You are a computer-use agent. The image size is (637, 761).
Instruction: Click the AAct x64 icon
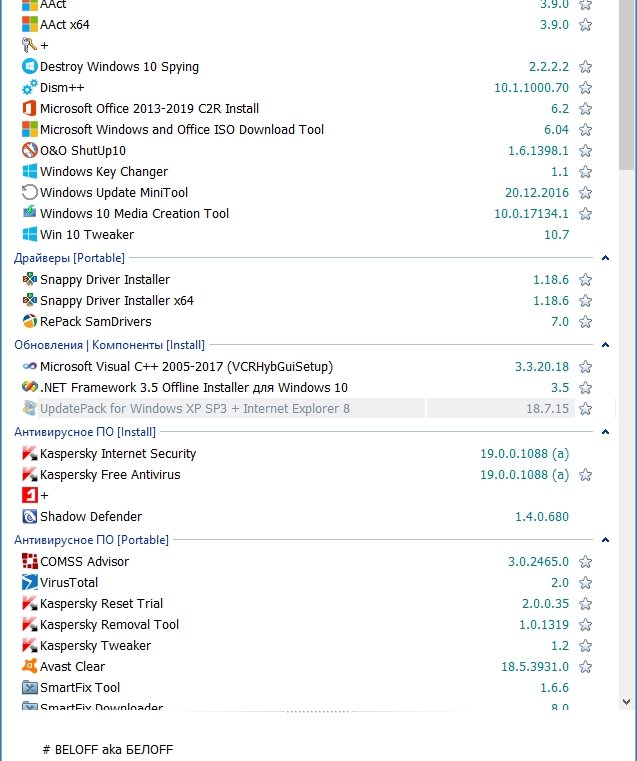click(x=30, y=24)
